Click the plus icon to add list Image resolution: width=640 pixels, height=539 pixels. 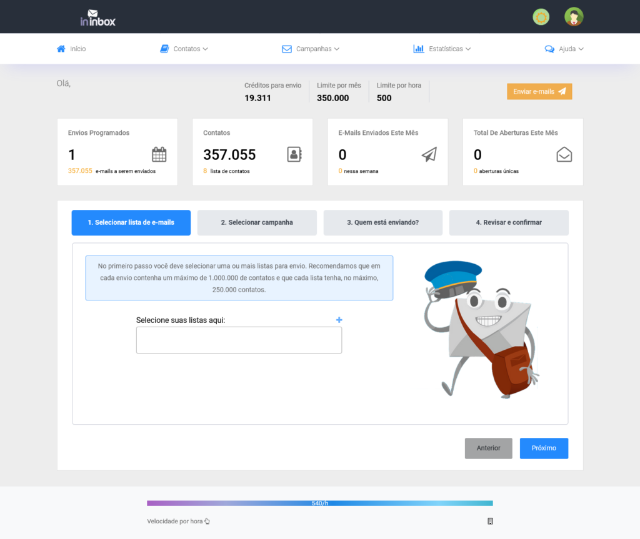(x=339, y=320)
